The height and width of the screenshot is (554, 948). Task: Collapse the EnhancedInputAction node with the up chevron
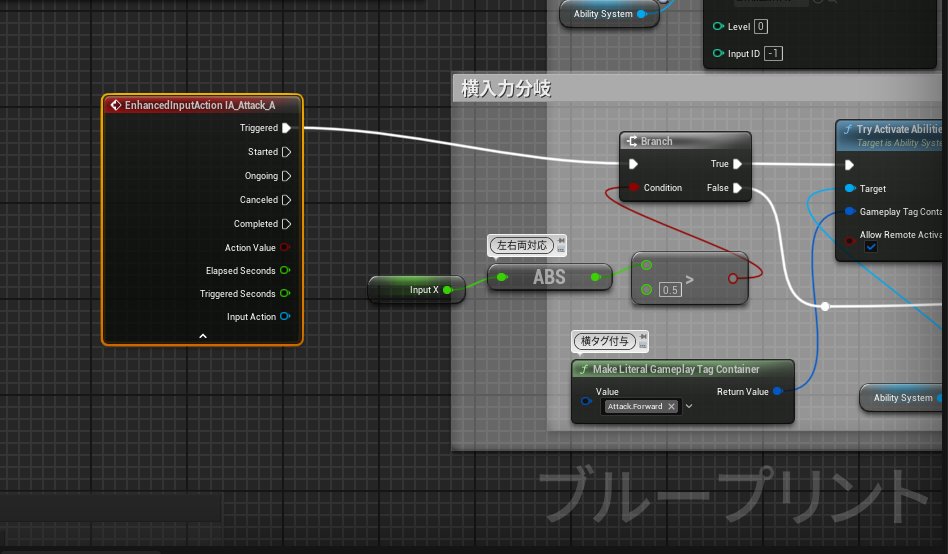pyautogui.click(x=203, y=336)
